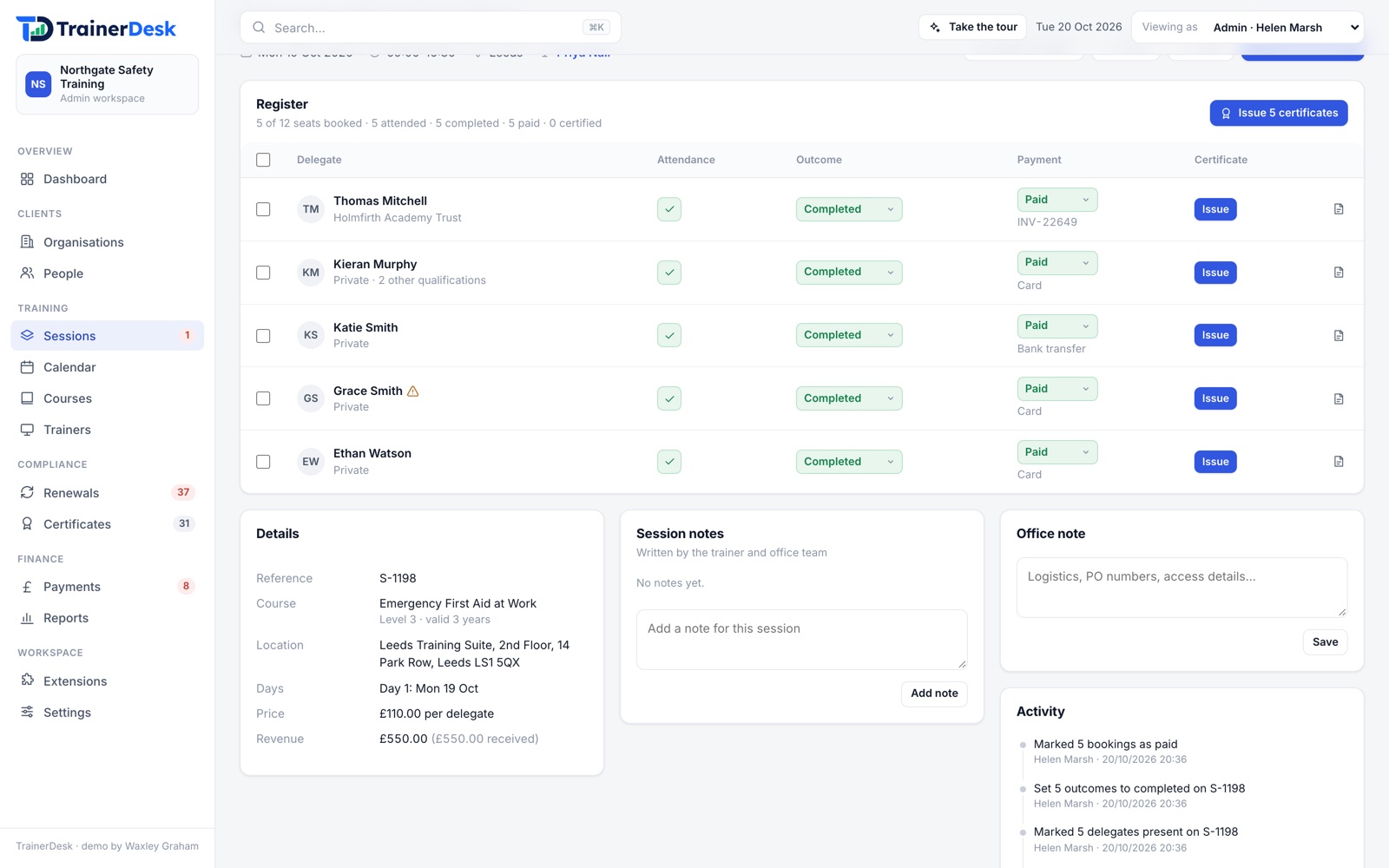Click the warning triangle beside Grace Smith
Image resolution: width=1389 pixels, height=868 pixels.
click(x=413, y=391)
